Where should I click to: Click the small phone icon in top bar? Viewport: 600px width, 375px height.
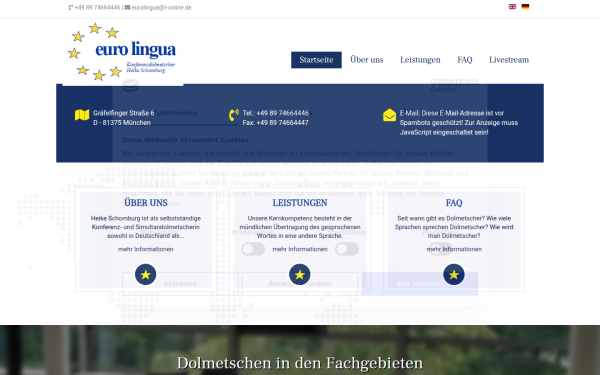point(71,8)
